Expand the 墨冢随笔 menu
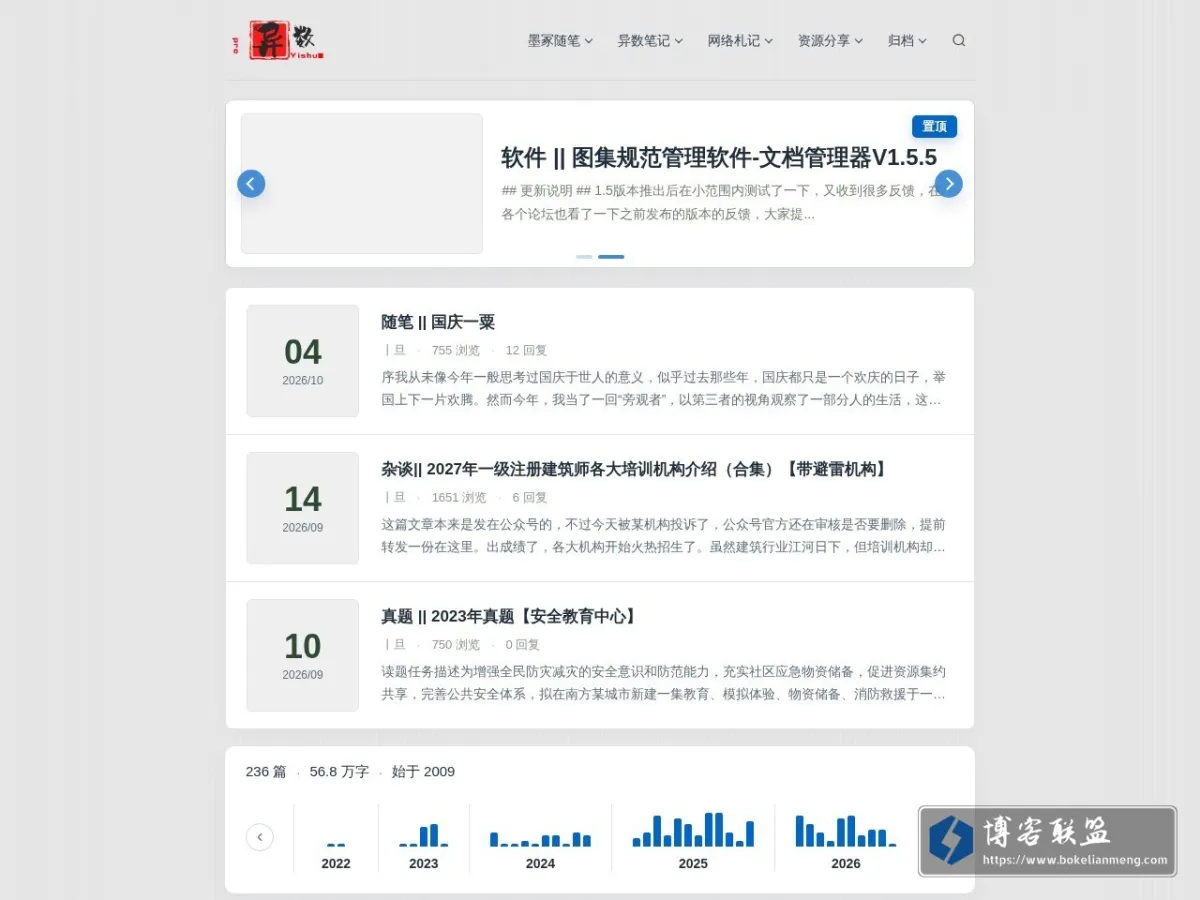Image resolution: width=1200 pixels, height=900 pixels. [560, 41]
